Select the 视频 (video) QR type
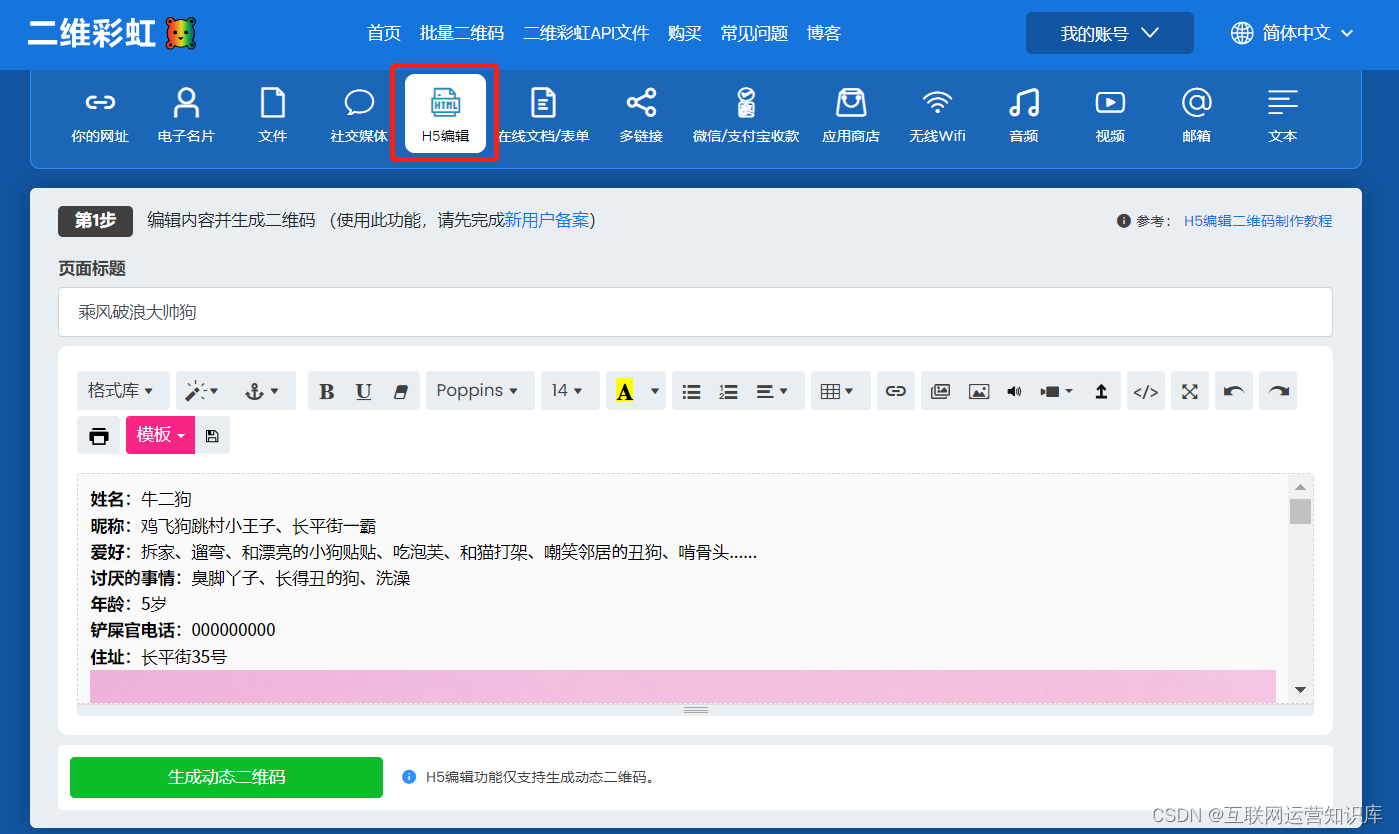 [1110, 114]
